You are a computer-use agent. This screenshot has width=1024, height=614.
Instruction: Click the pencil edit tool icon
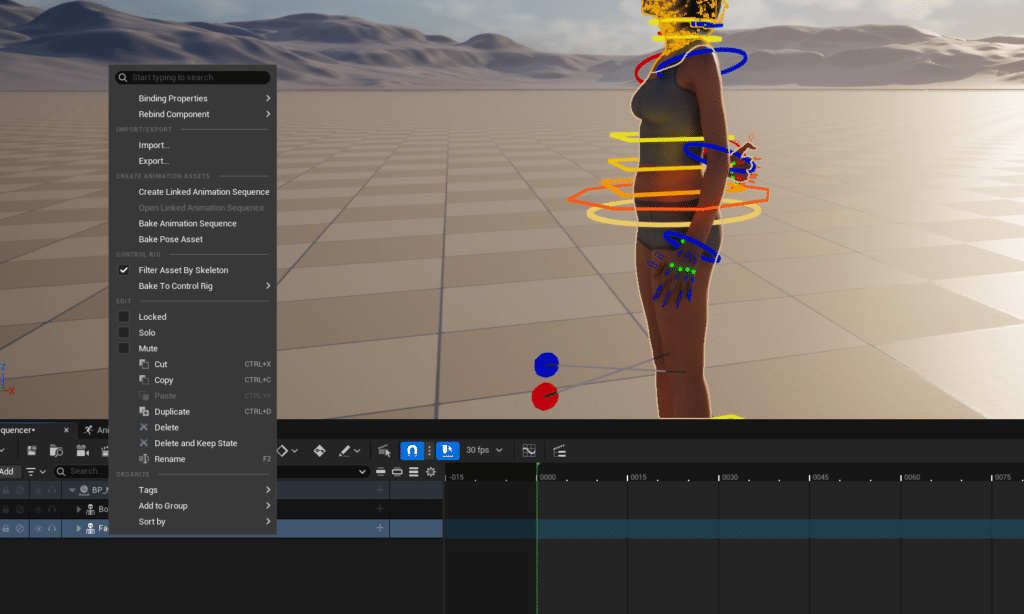pyautogui.click(x=344, y=451)
